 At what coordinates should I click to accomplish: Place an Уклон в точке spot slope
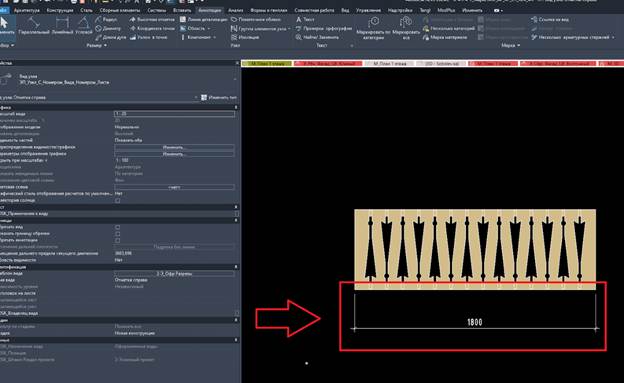(148, 37)
